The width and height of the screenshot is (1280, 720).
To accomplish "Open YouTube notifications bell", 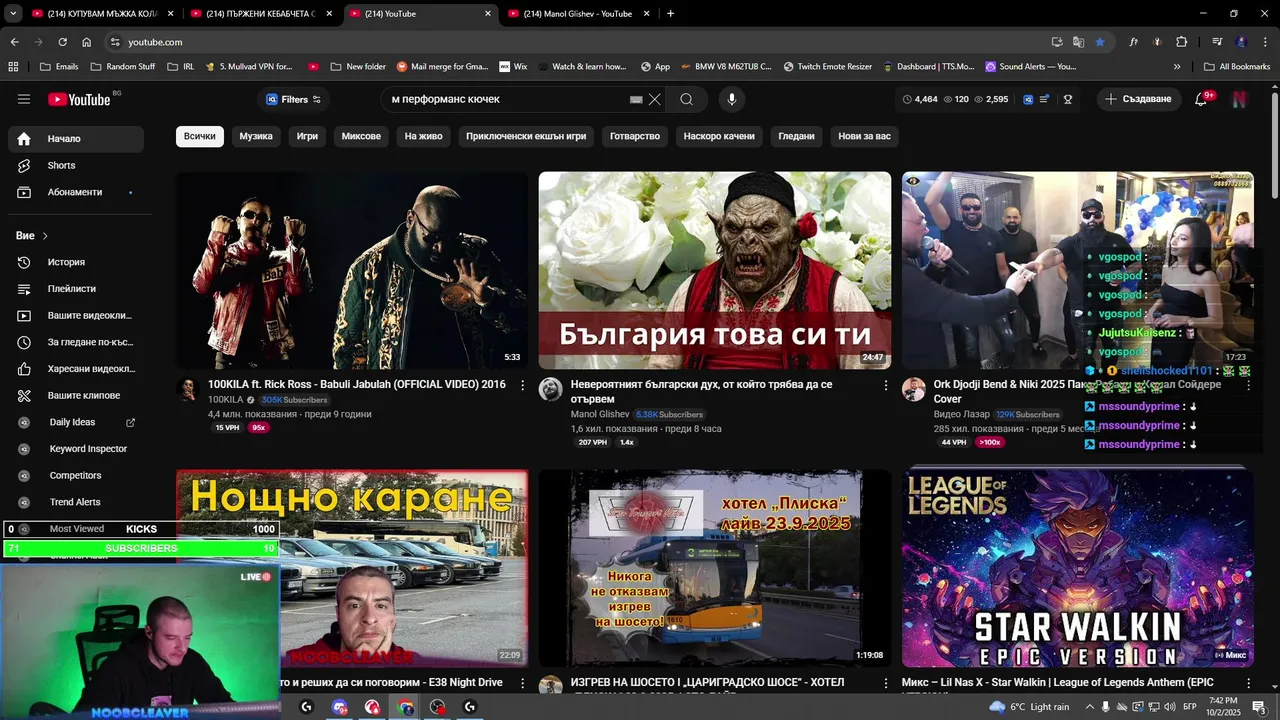I will coord(1201,99).
